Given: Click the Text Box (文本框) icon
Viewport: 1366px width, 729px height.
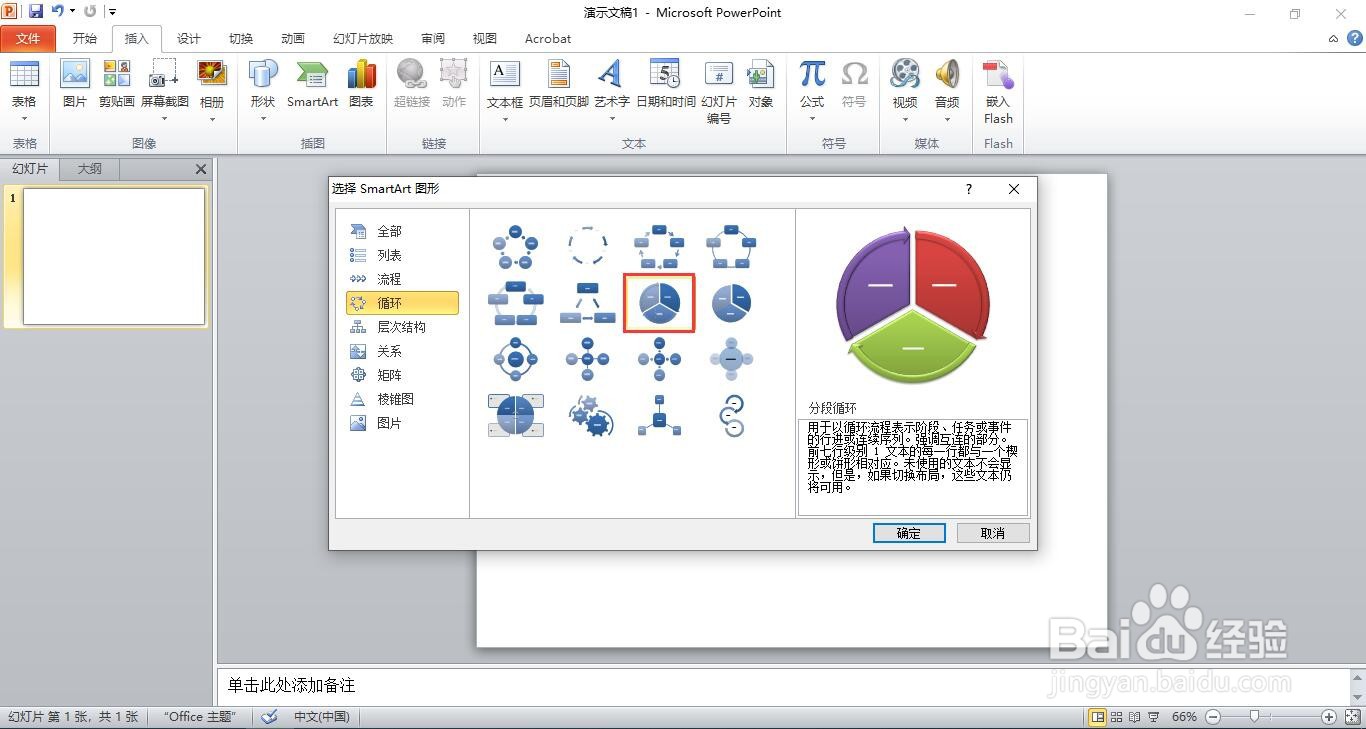Looking at the screenshot, I should pos(505,76).
